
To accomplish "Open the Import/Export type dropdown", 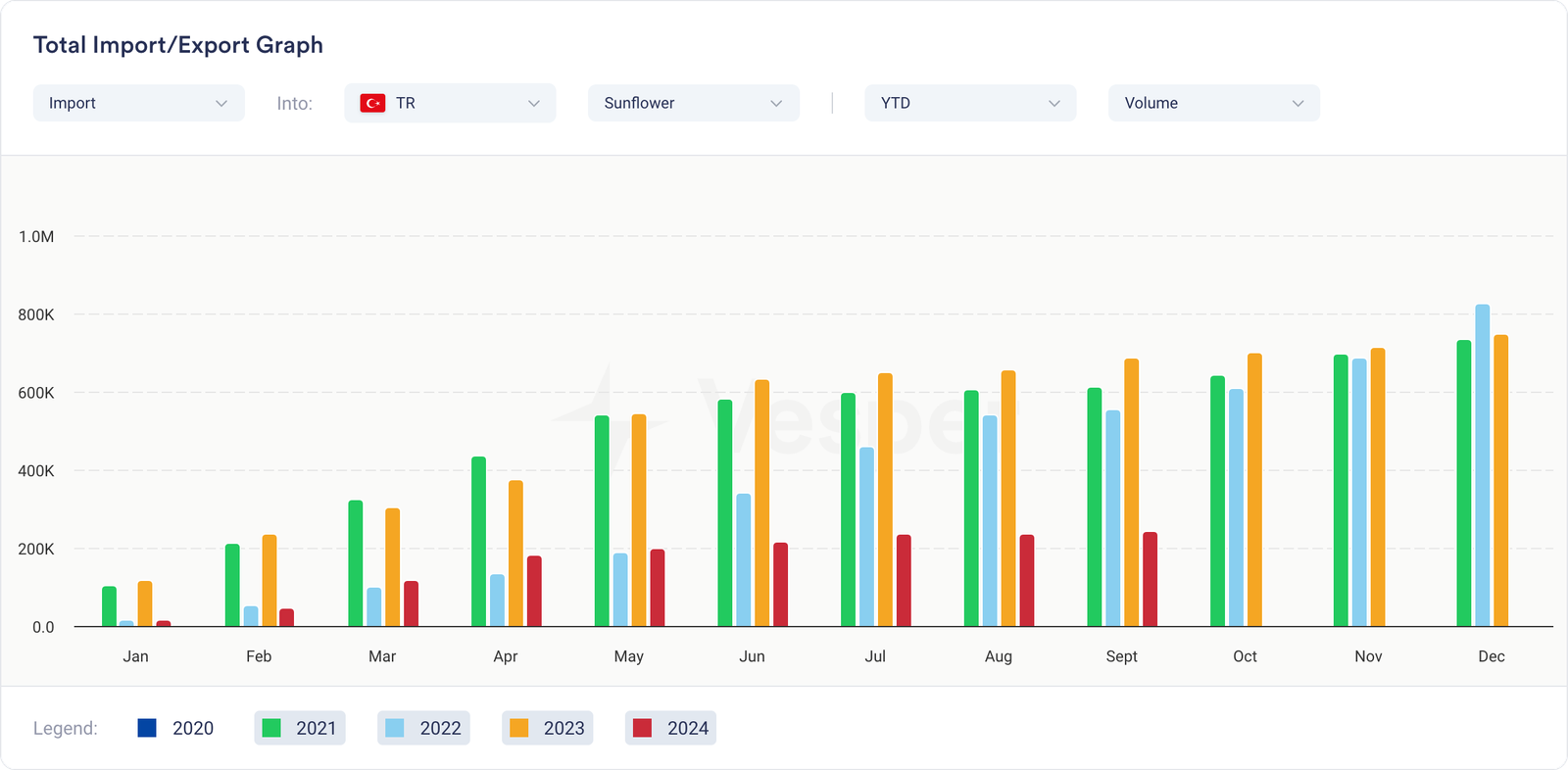I will pos(138,103).
